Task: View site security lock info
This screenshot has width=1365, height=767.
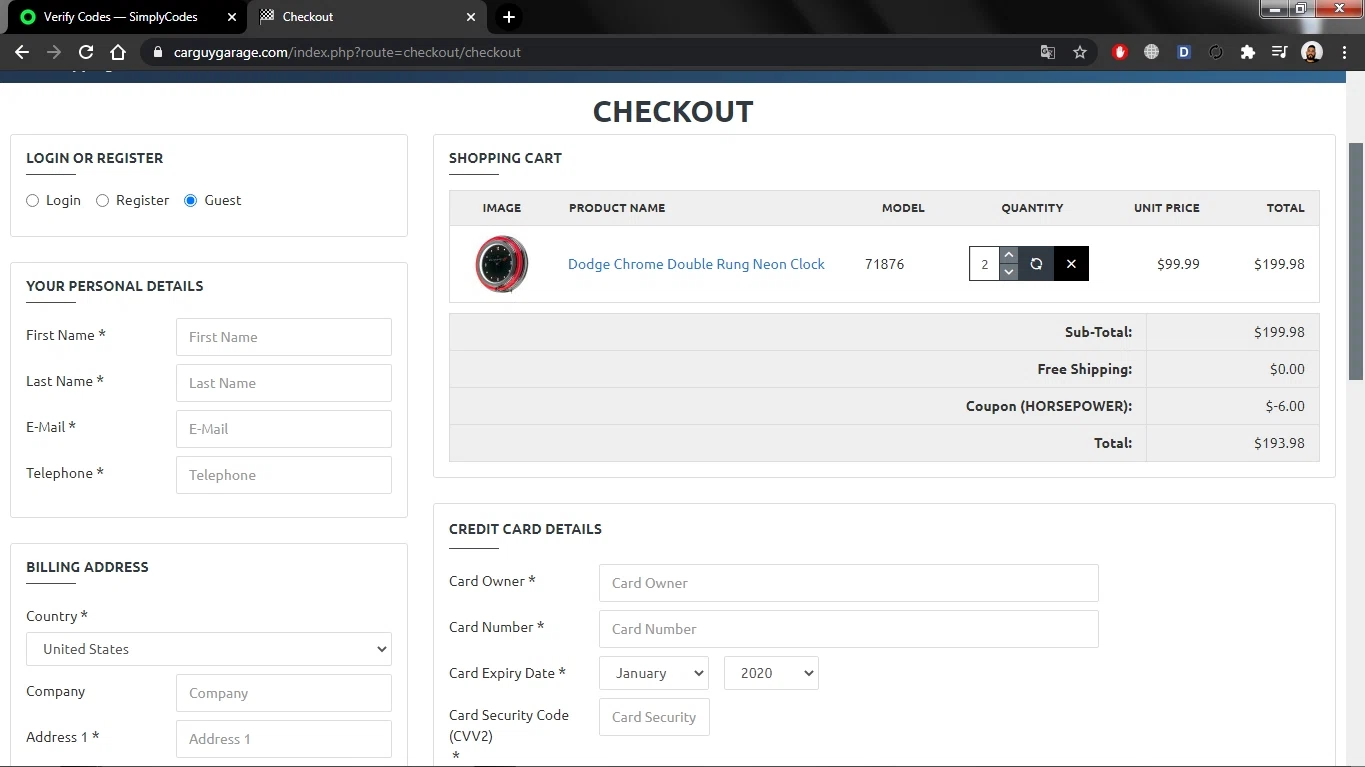Action: 158,52
